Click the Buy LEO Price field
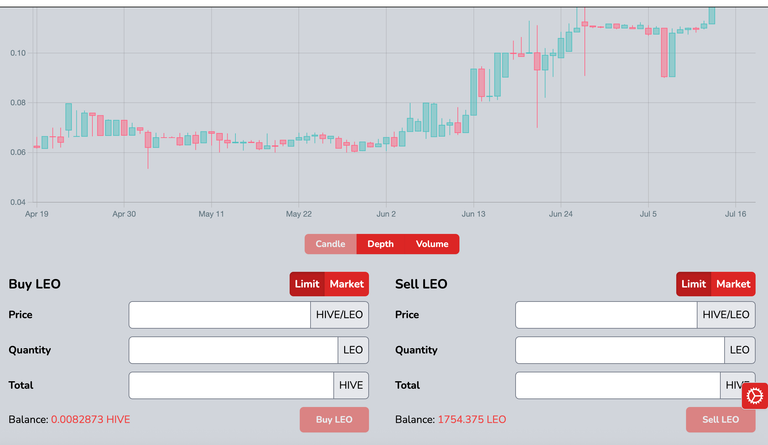This screenshot has height=445, width=768. point(219,315)
